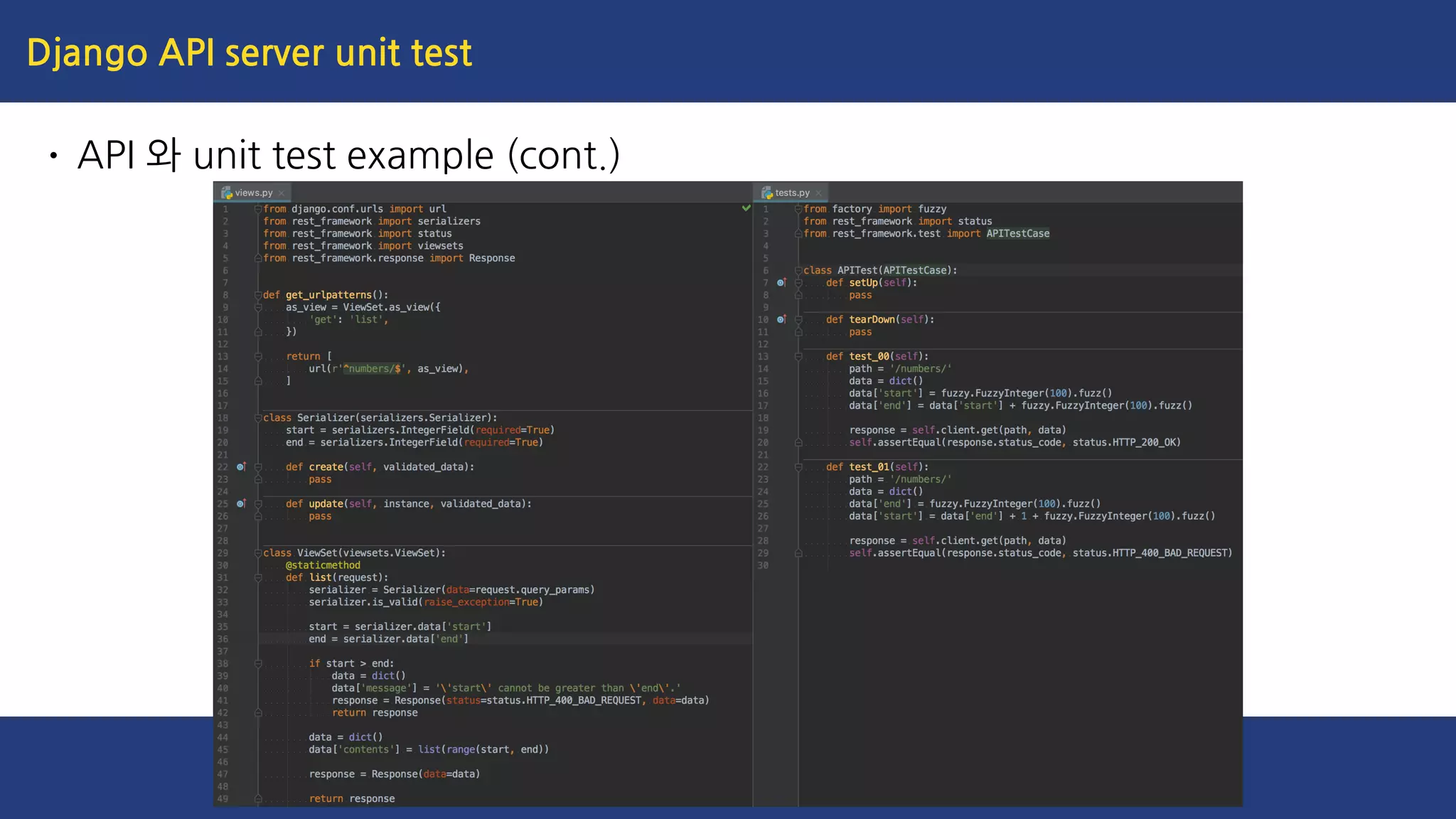Click line number 13 in tests.py gutter
Image resolution: width=1456 pixels, height=819 pixels.
pyautogui.click(x=763, y=357)
